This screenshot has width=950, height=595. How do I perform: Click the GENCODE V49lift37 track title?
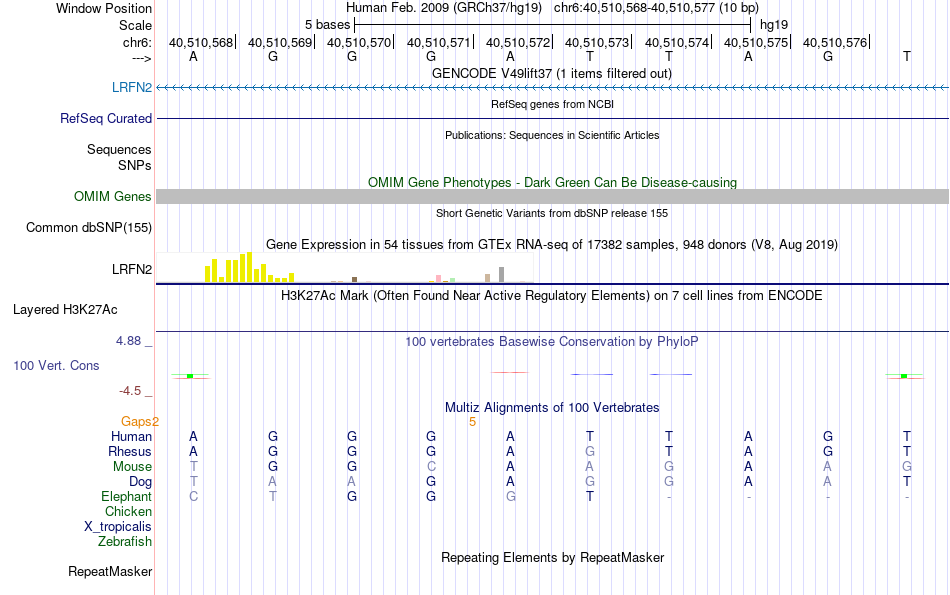point(551,73)
